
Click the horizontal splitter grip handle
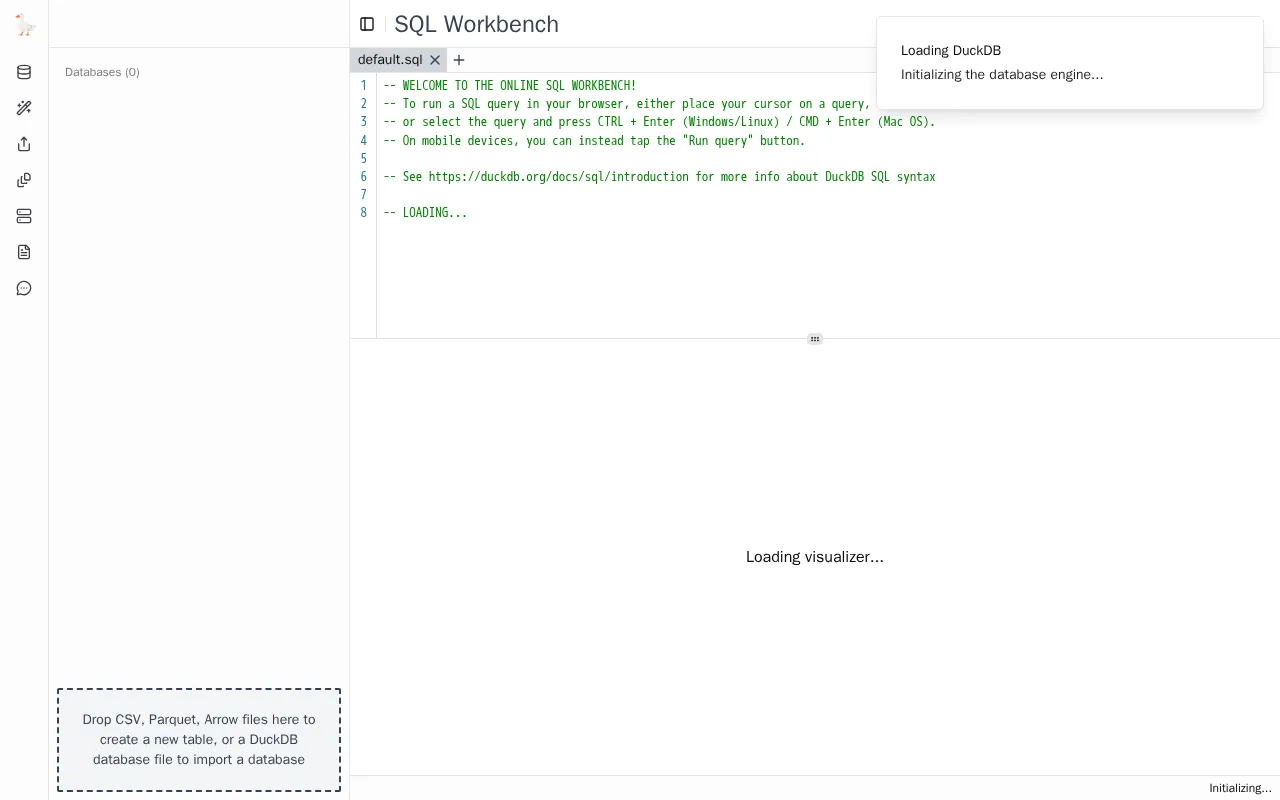click(x=815, y=339)
